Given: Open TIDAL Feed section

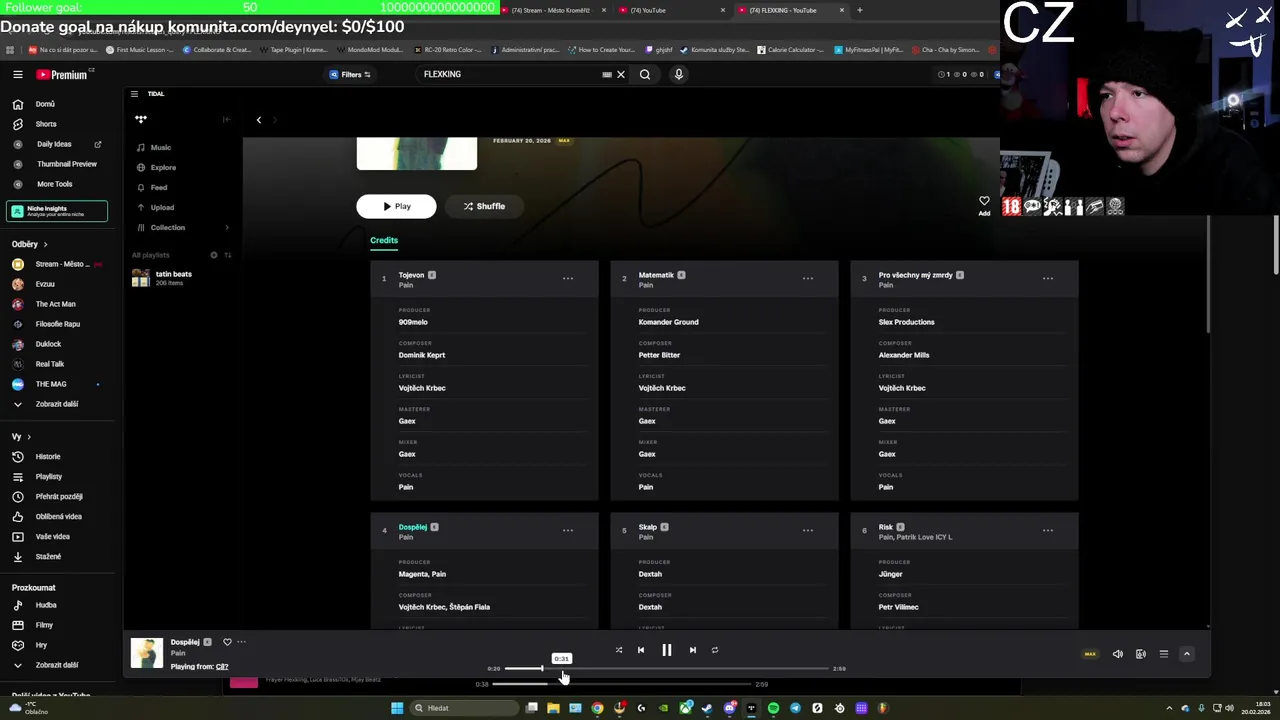Looking at the screenshot, I should tap(159, 187).
